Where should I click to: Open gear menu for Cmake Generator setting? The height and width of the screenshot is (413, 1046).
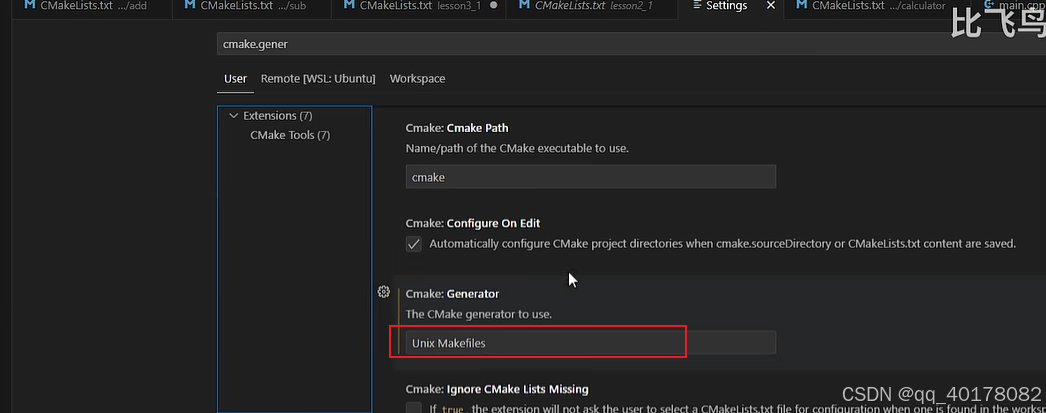(384, 292)
